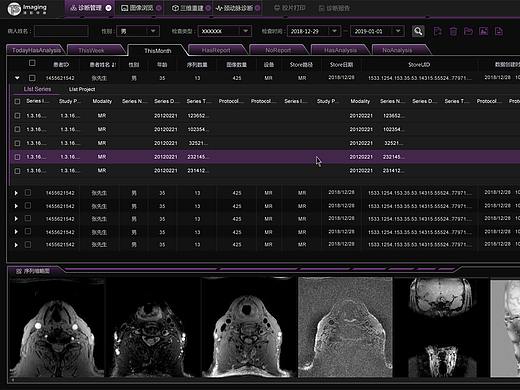
Task: Sort by the 图像数量 column header
Action: coord(237,65)
